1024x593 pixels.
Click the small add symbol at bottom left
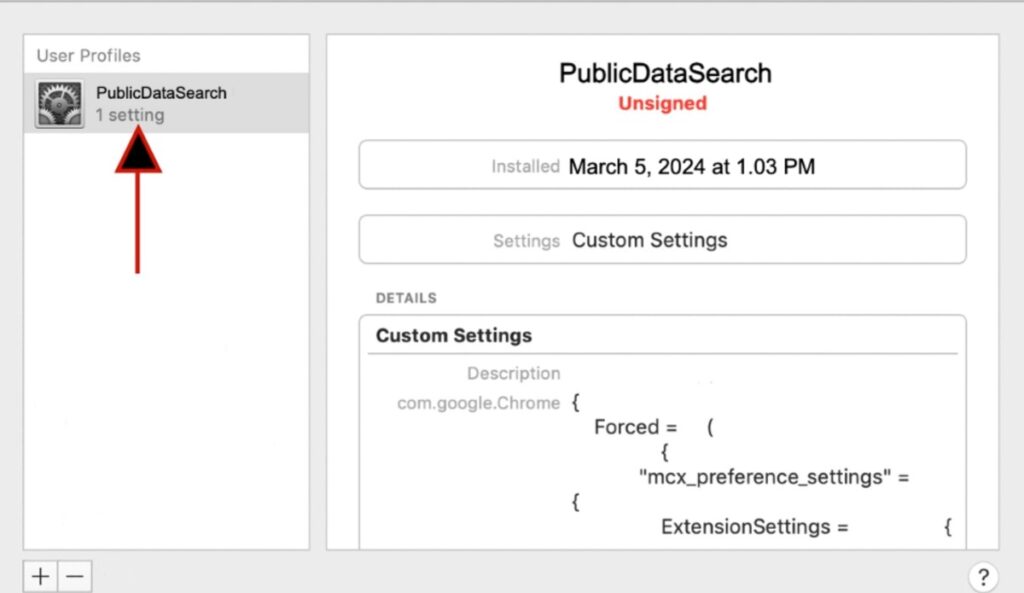(39, 577)
